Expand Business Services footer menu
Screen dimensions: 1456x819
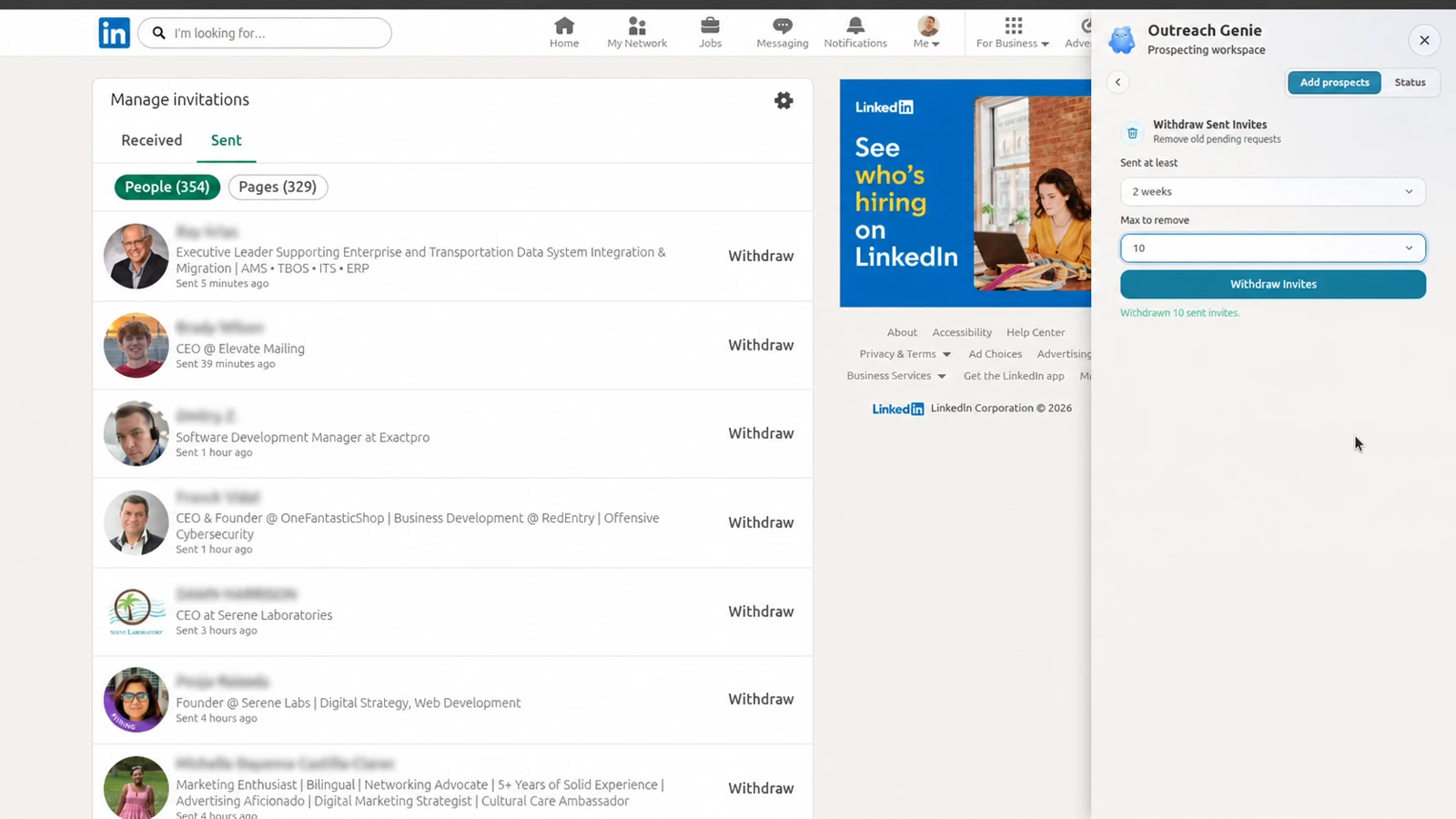[896, 376]
